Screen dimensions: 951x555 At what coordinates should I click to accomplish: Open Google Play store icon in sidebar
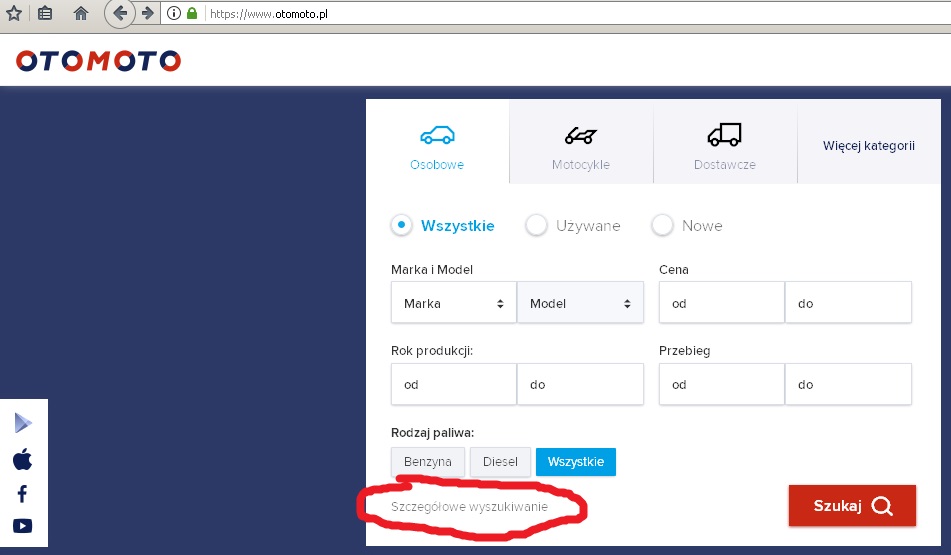[22, 423]
